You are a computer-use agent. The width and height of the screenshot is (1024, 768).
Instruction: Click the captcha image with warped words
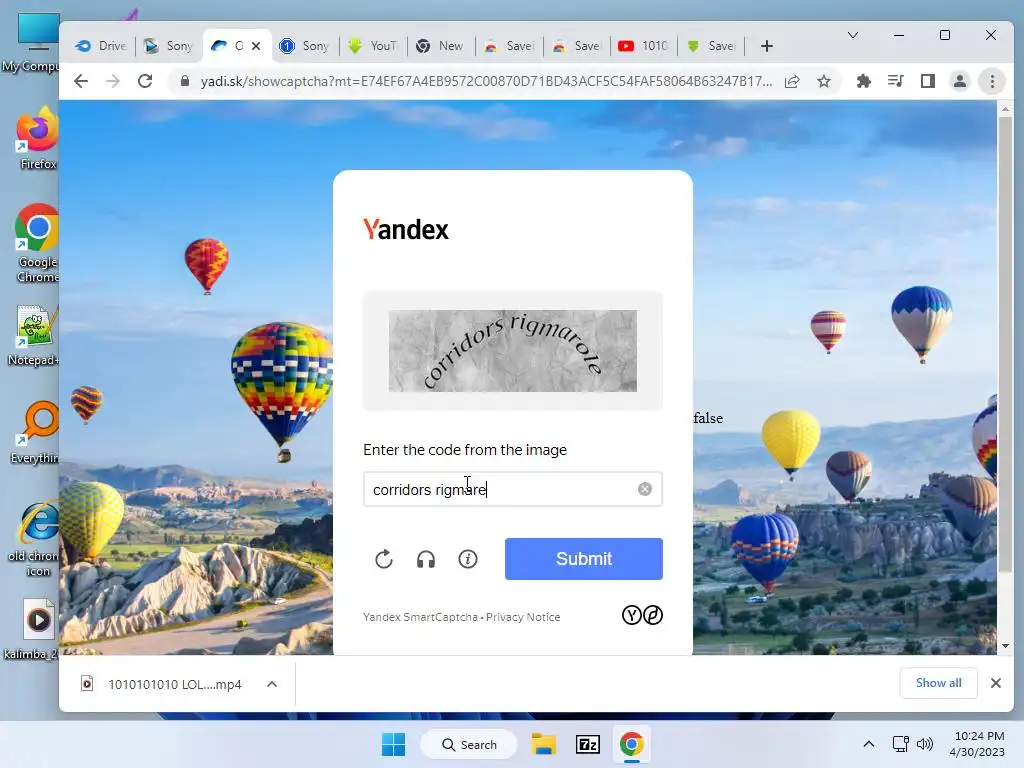(513, 351)
